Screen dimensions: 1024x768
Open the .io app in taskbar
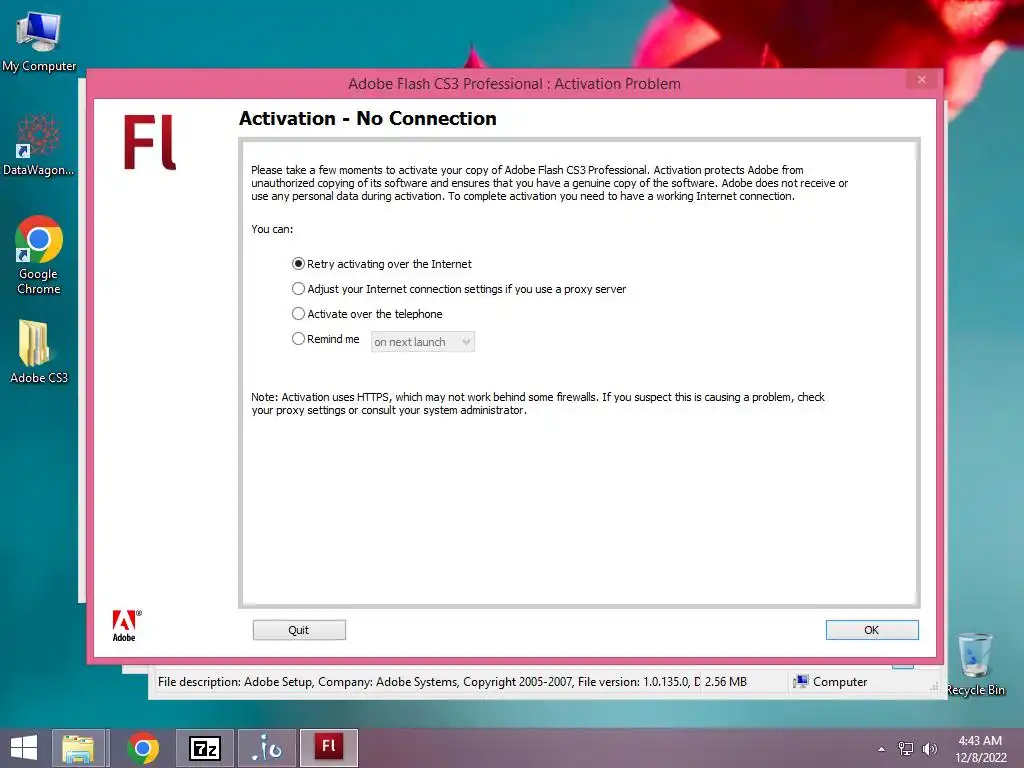267,748
